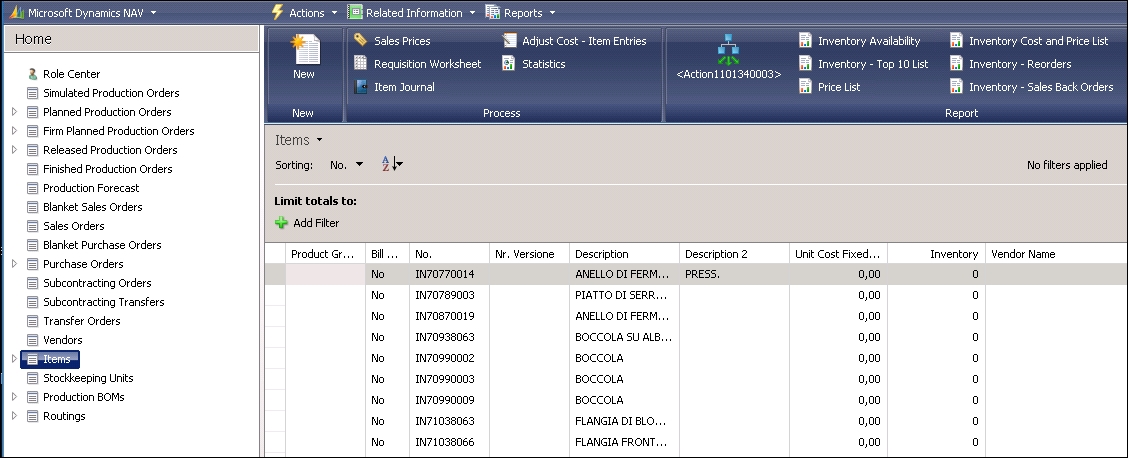Expand Firm Planned Production Orders node
Image resolution: width=1128 pixels, height=458 pixels.
click(x=14, y=131)
